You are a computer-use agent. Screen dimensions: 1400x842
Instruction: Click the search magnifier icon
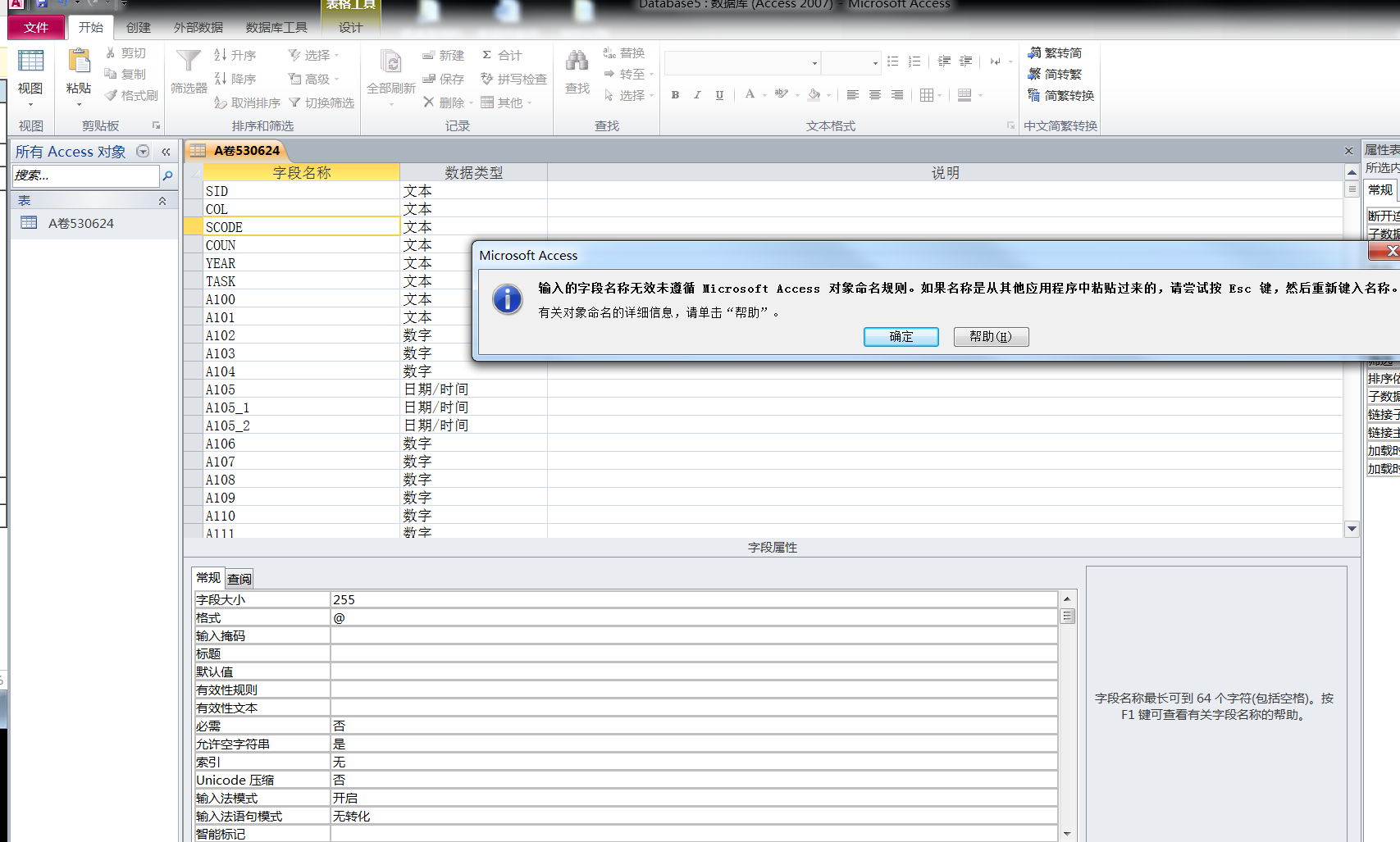tap(167, 175)
